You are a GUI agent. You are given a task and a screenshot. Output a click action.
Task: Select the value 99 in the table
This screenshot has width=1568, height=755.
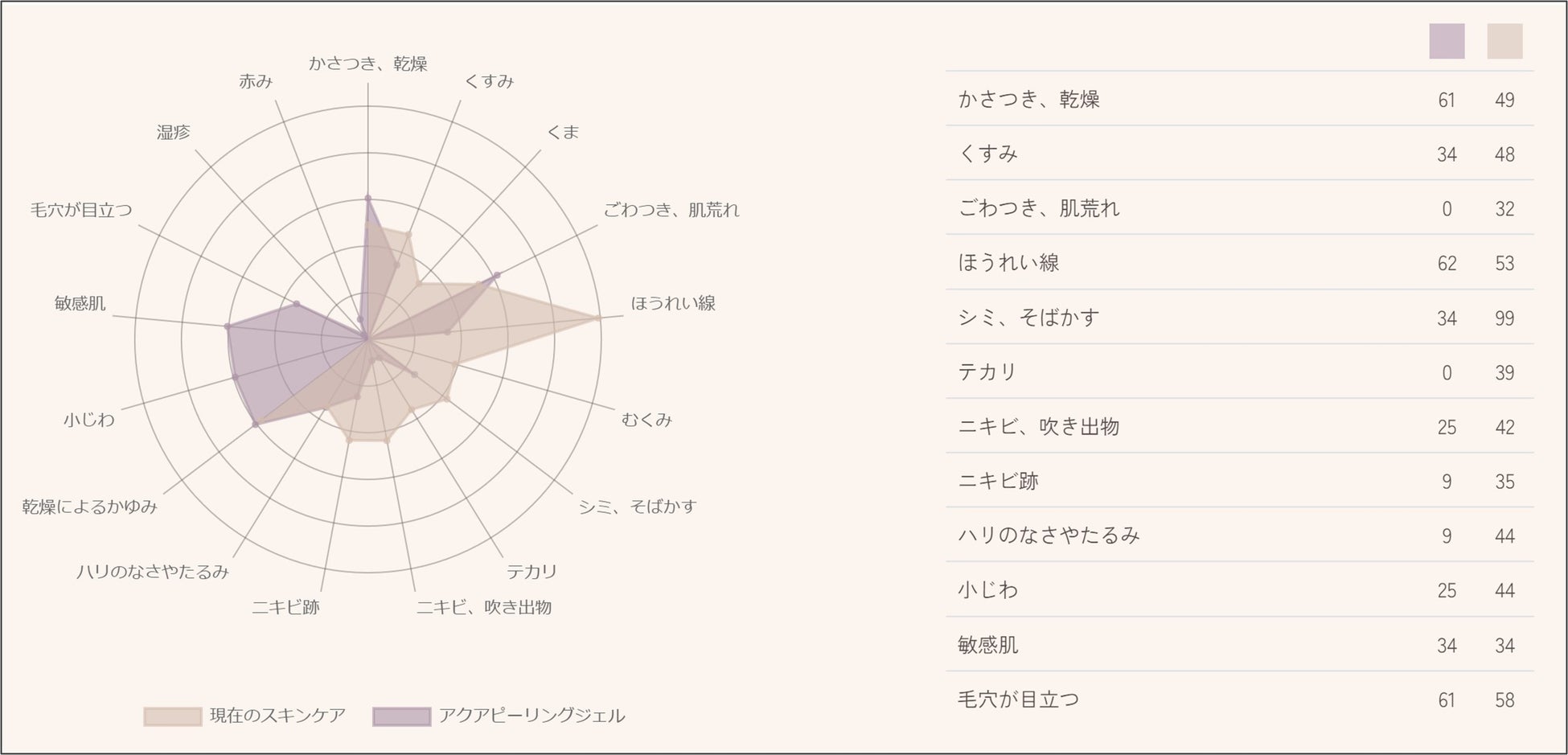tap(1504, 318)
